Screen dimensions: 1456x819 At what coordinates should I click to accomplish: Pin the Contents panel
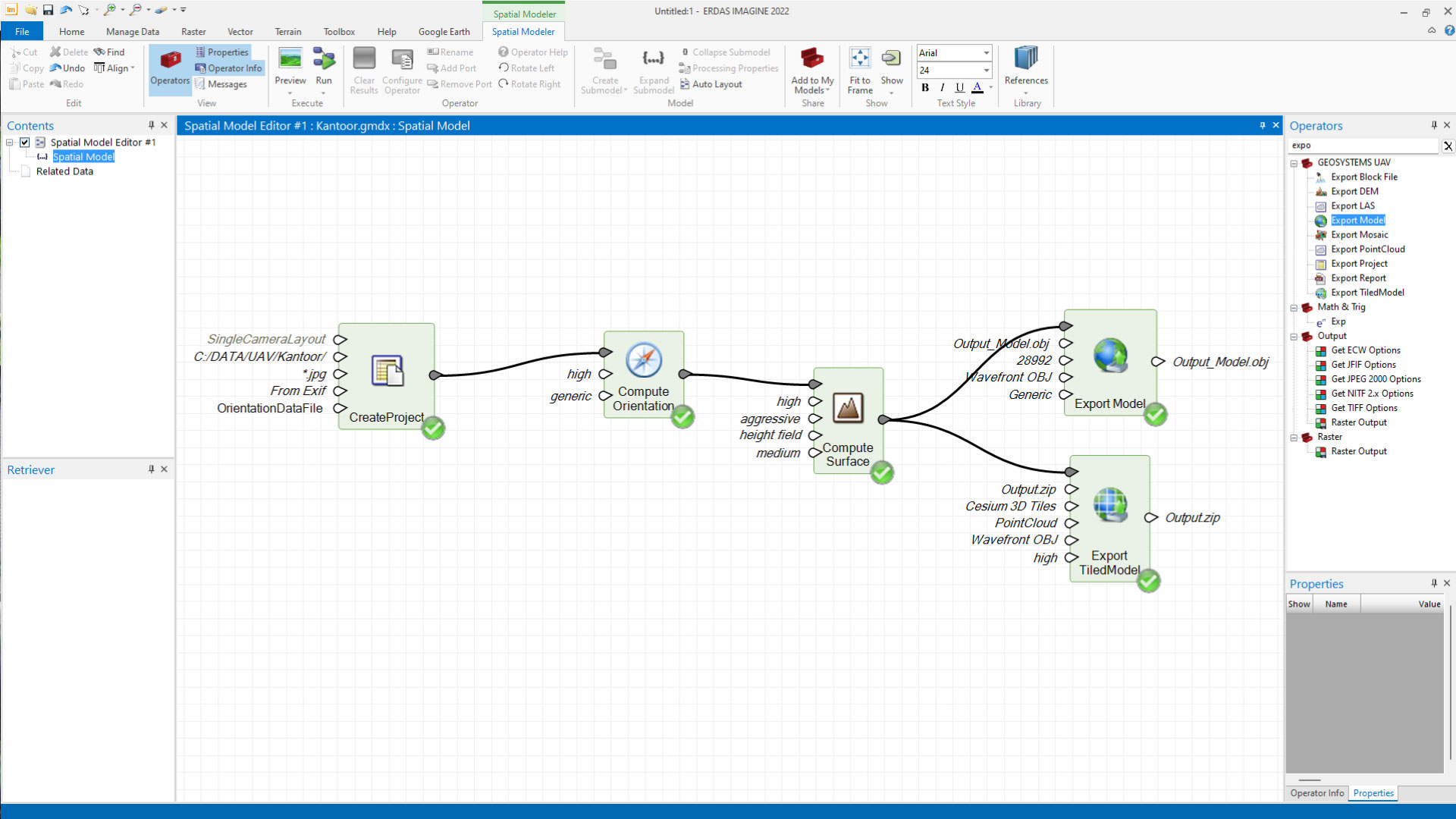[x=151, y=125]
